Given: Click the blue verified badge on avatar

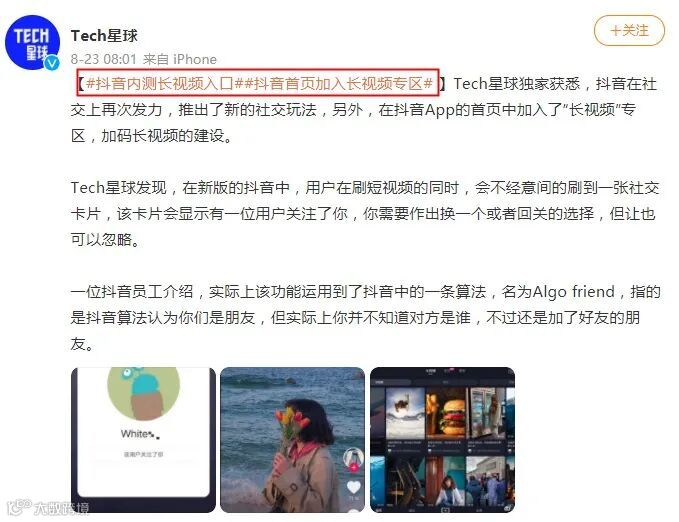Looking at the screenshot, I should (x=52, y=63).
